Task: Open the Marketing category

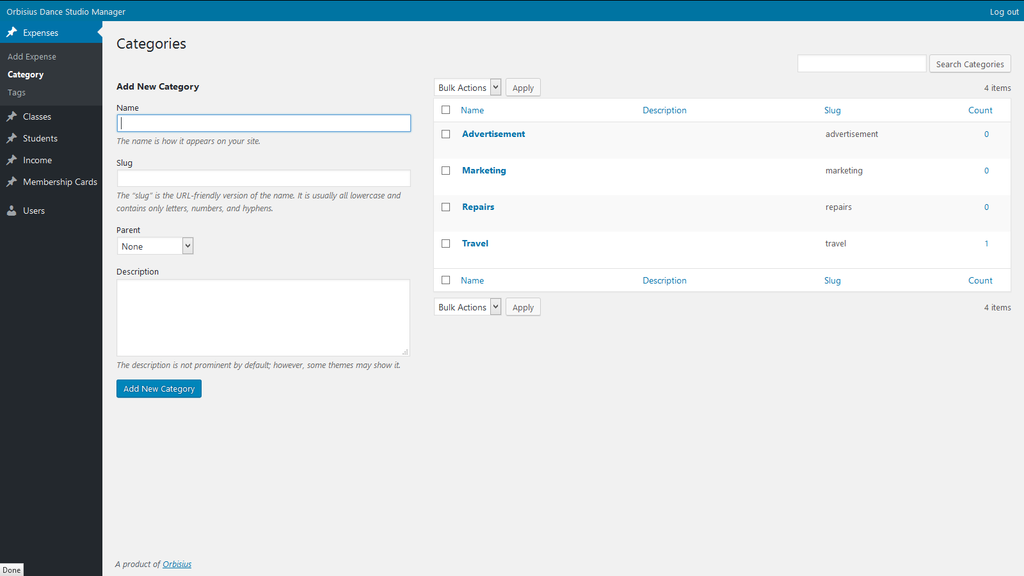Action: tap(484, 170)
